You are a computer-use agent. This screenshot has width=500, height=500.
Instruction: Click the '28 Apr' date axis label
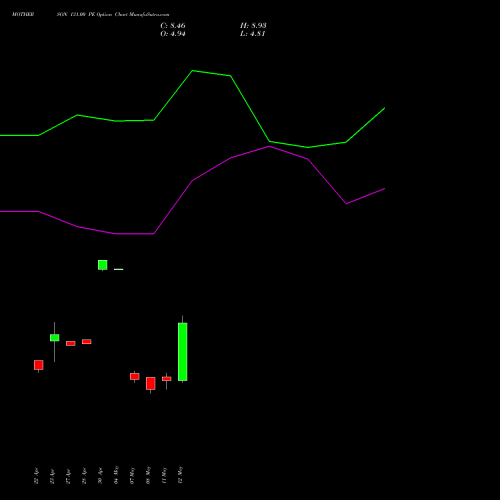click(84, 476)
